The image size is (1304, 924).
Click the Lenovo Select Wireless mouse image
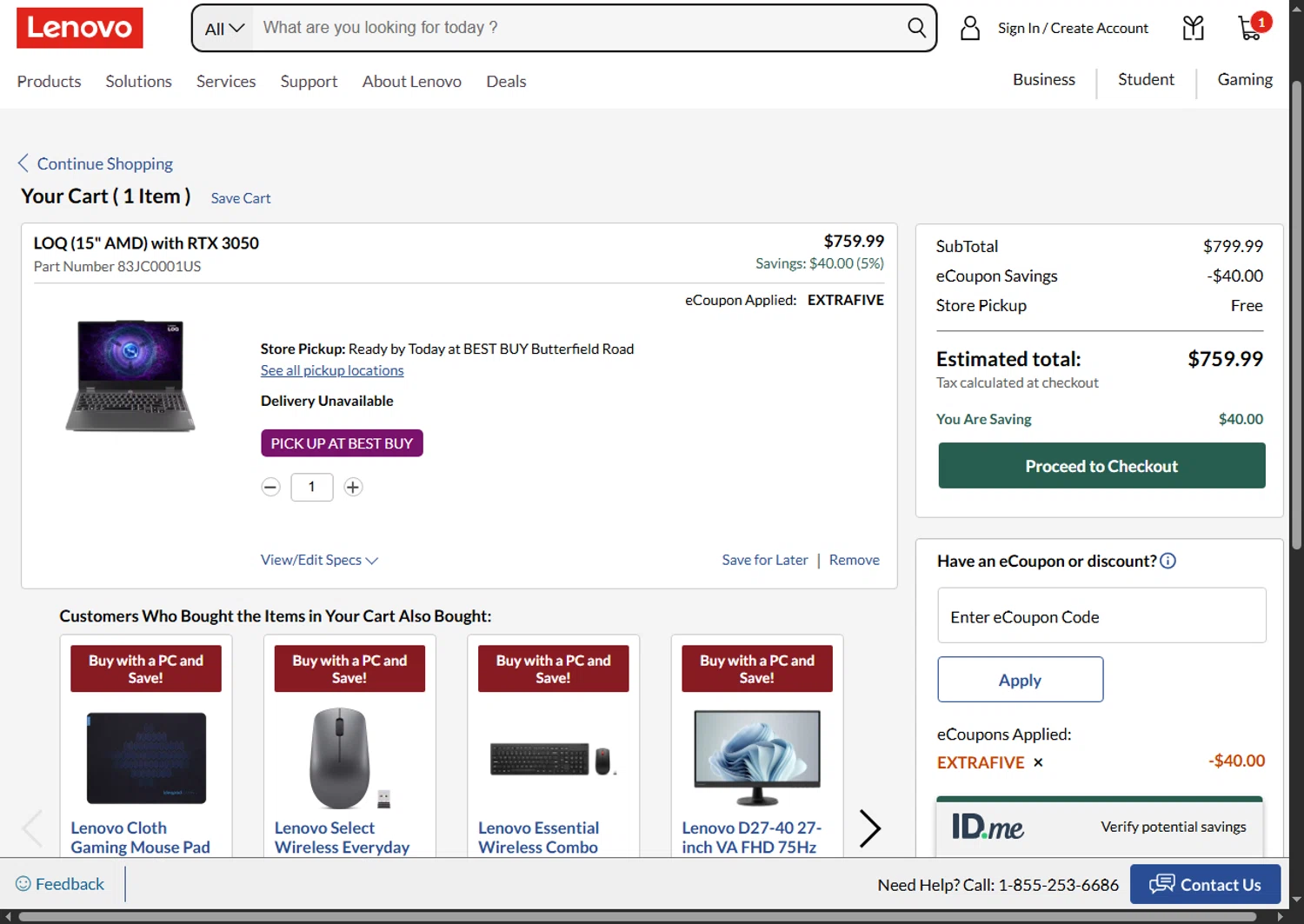349,757
